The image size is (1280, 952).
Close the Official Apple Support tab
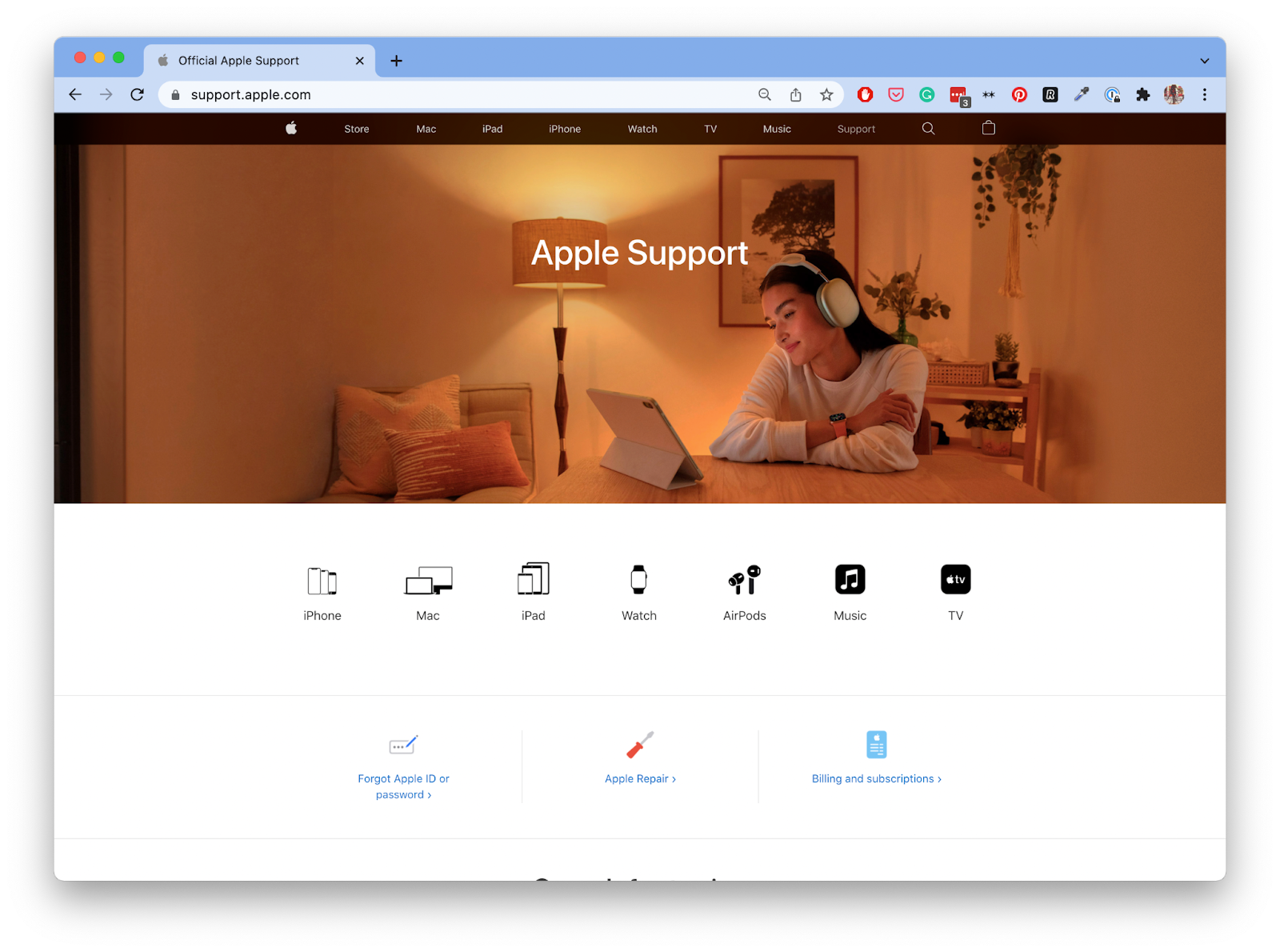tap(360, 61)
